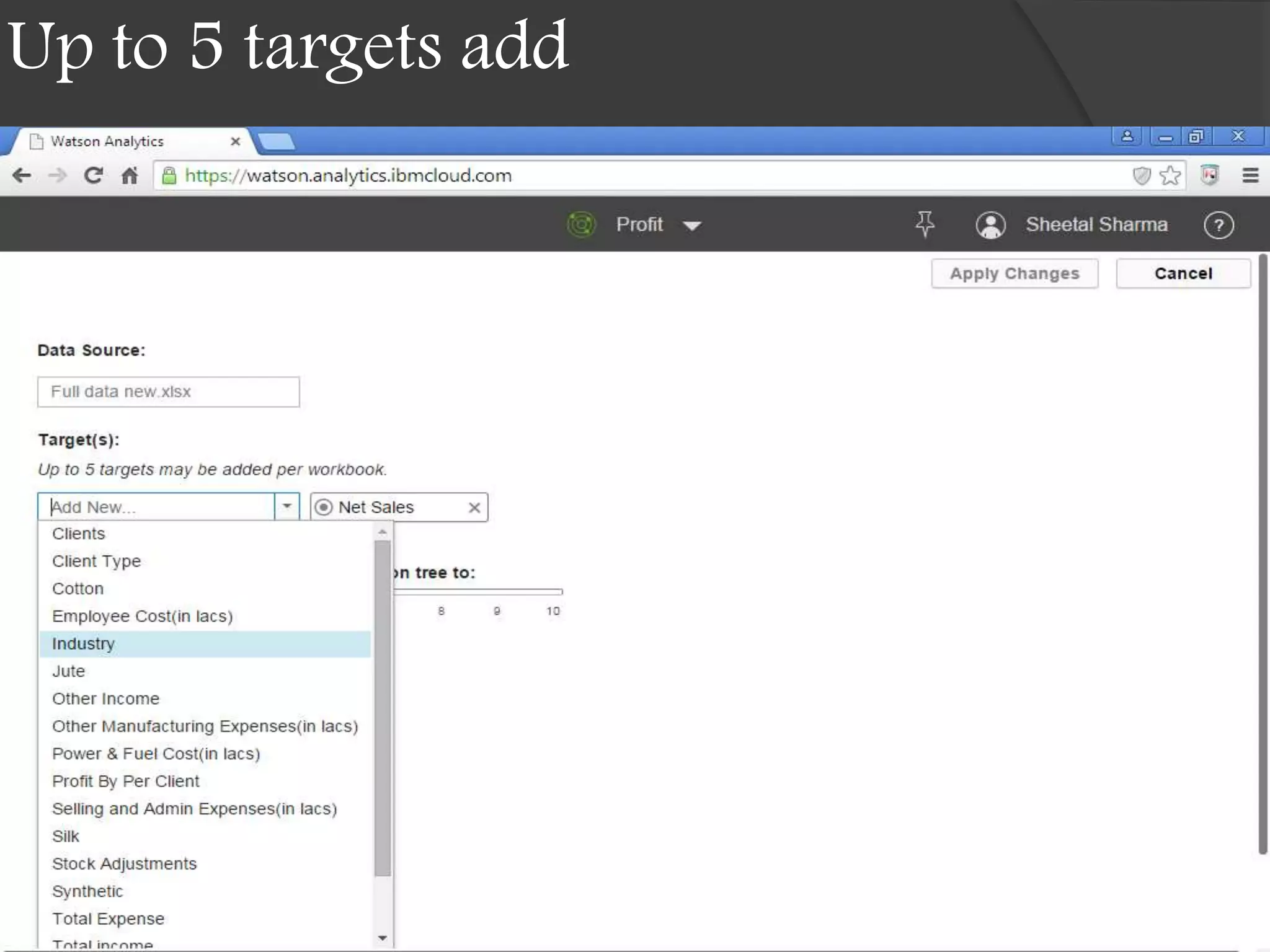Set tree depth slider to 9
Viewport: 1270px width, 952px height.
[497, 611]
